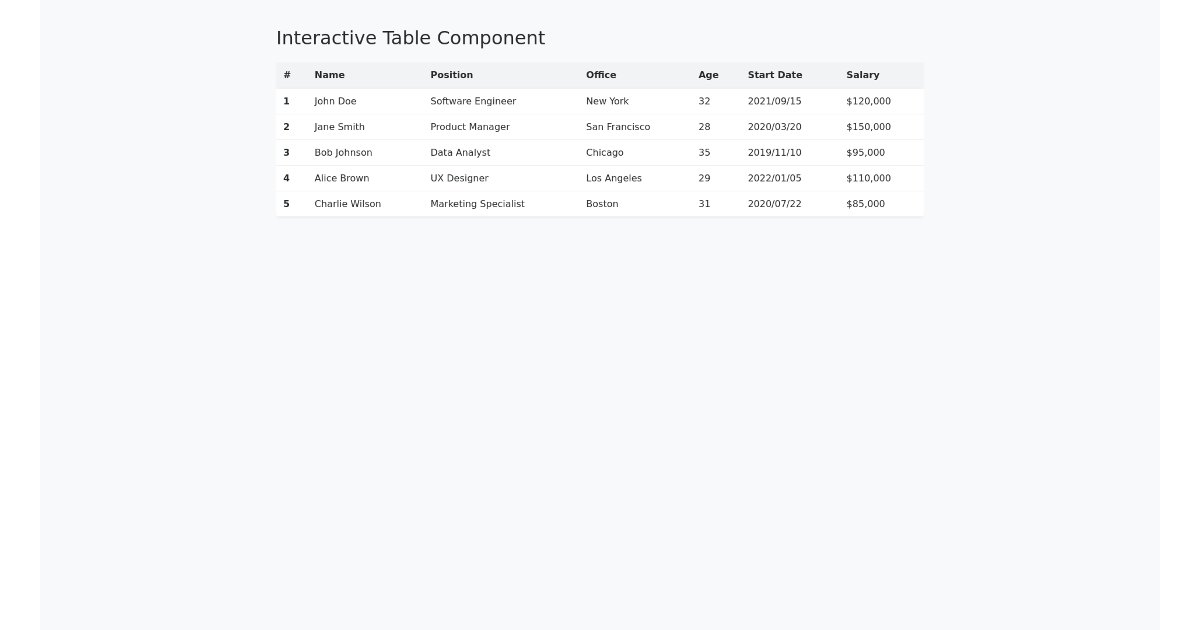Click the Boston office cell
1200x630 pixels.
pyautogui.click(x=635, y=204)
